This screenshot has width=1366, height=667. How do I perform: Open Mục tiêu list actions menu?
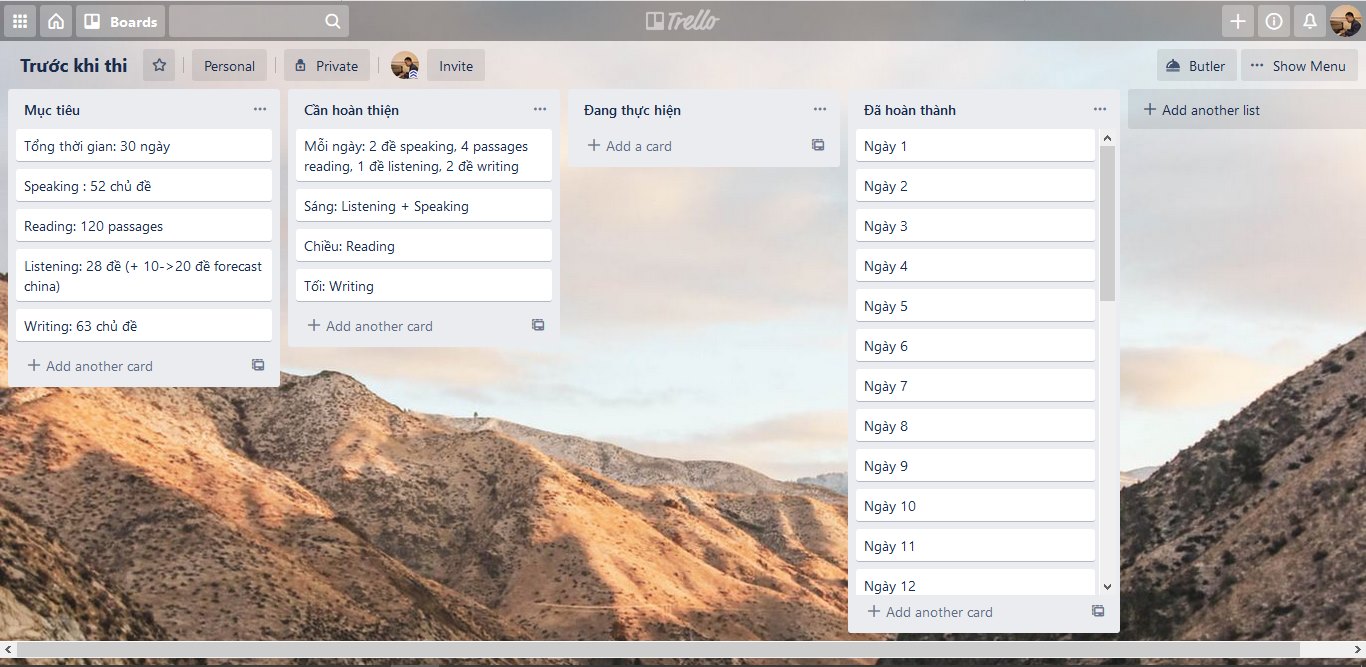(x=260, y=110)
